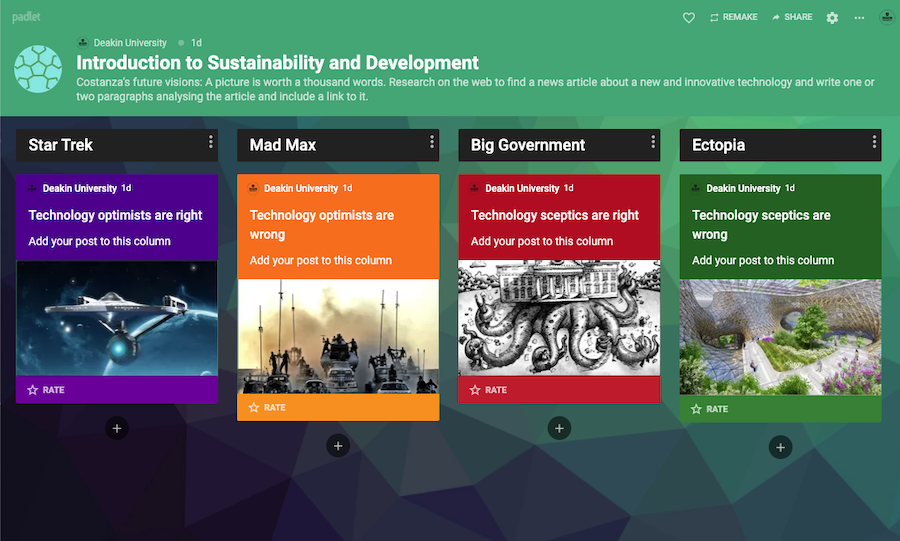This screenshot has height=541, width=900.
Task: Rate the Technology optimists are right post
Action: pyautogui.click(x=46, y=390)
